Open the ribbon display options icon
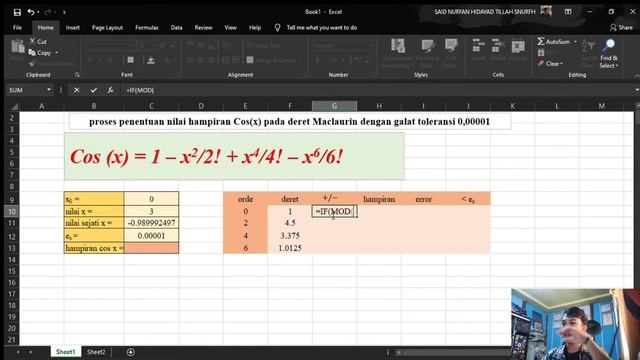Viewport: 640px width, 360px height. (568, 12)
